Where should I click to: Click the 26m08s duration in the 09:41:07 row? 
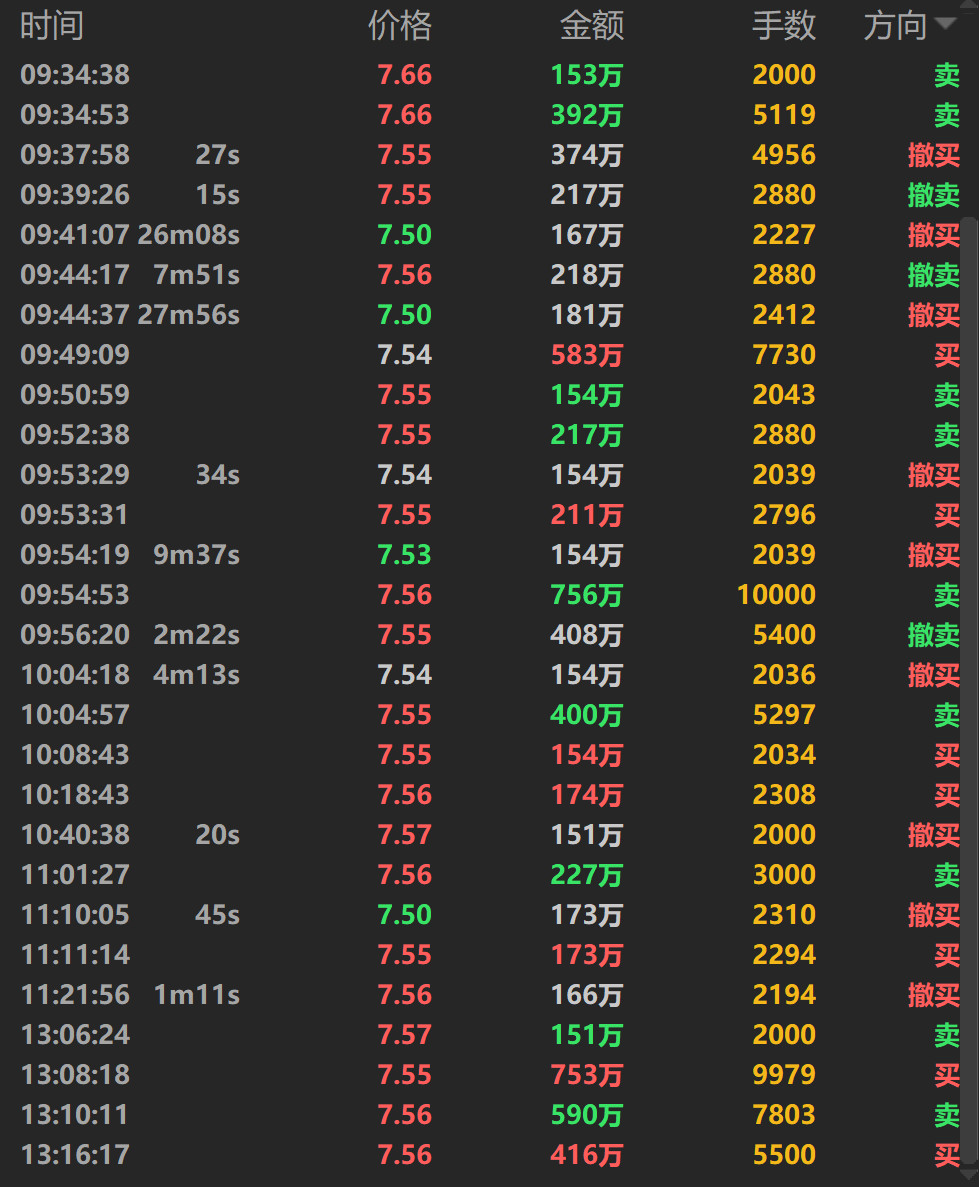(189, 235)
